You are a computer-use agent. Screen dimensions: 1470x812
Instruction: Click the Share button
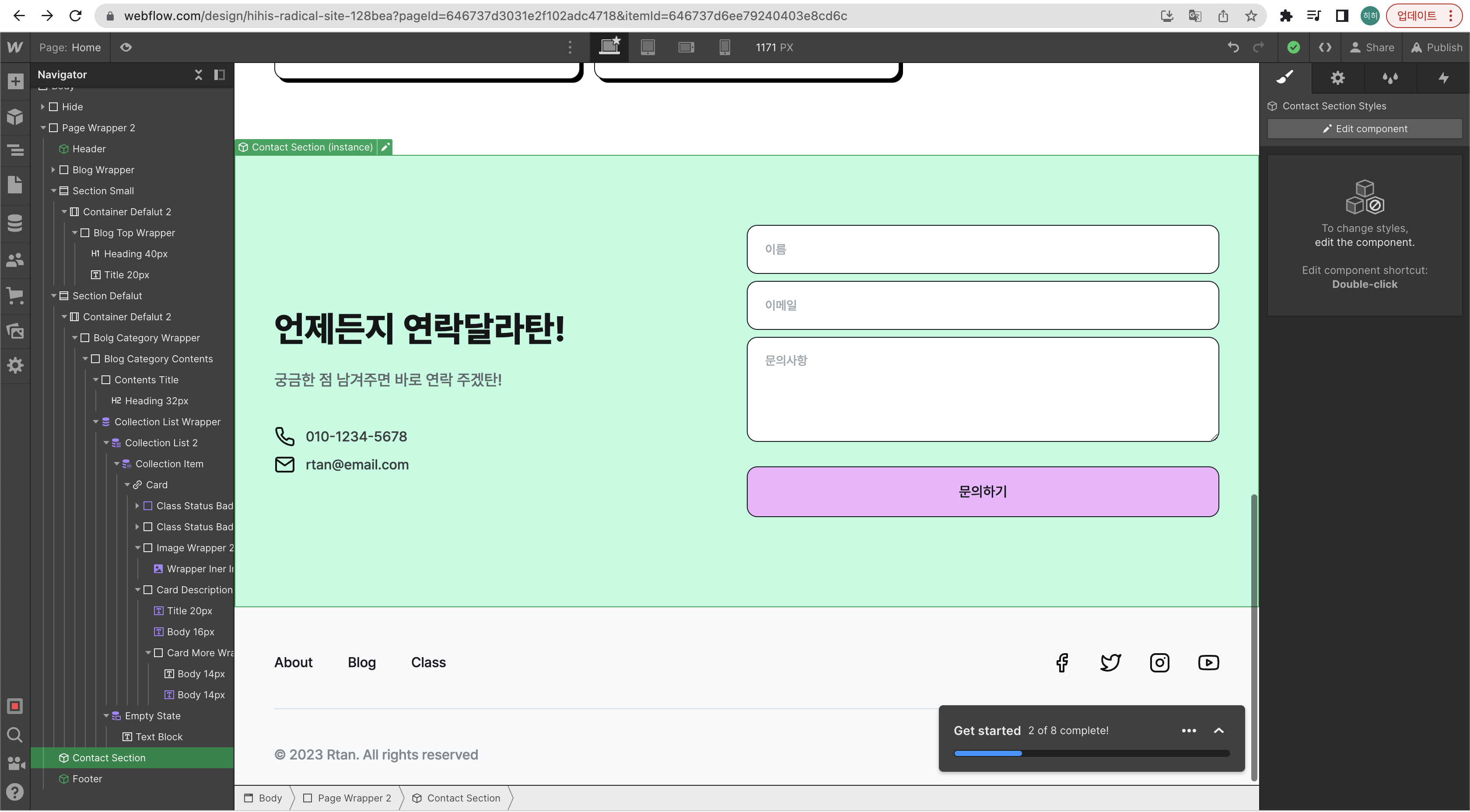click(x=1371, y=47)
